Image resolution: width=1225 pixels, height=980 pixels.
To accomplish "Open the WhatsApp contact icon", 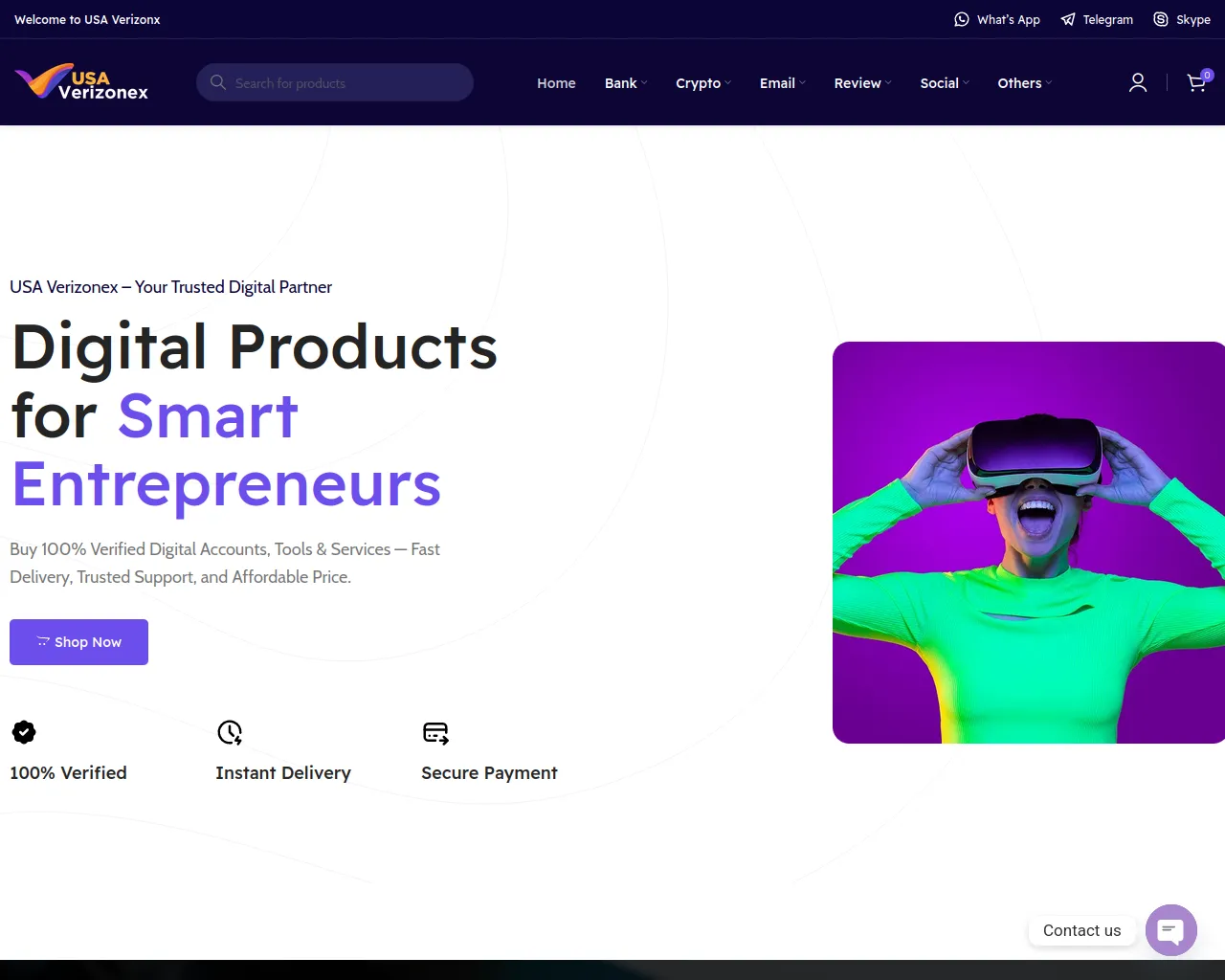I will coord(962,19).
